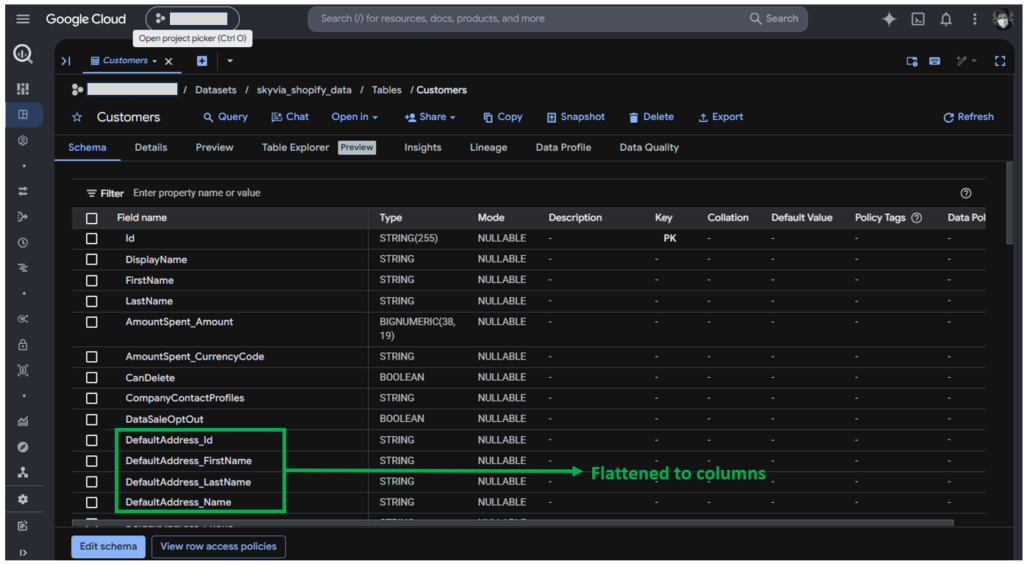Viewport: 1024px width, 564px height.
Task: Expand the Open in dropdown
Action: point(355,117)
